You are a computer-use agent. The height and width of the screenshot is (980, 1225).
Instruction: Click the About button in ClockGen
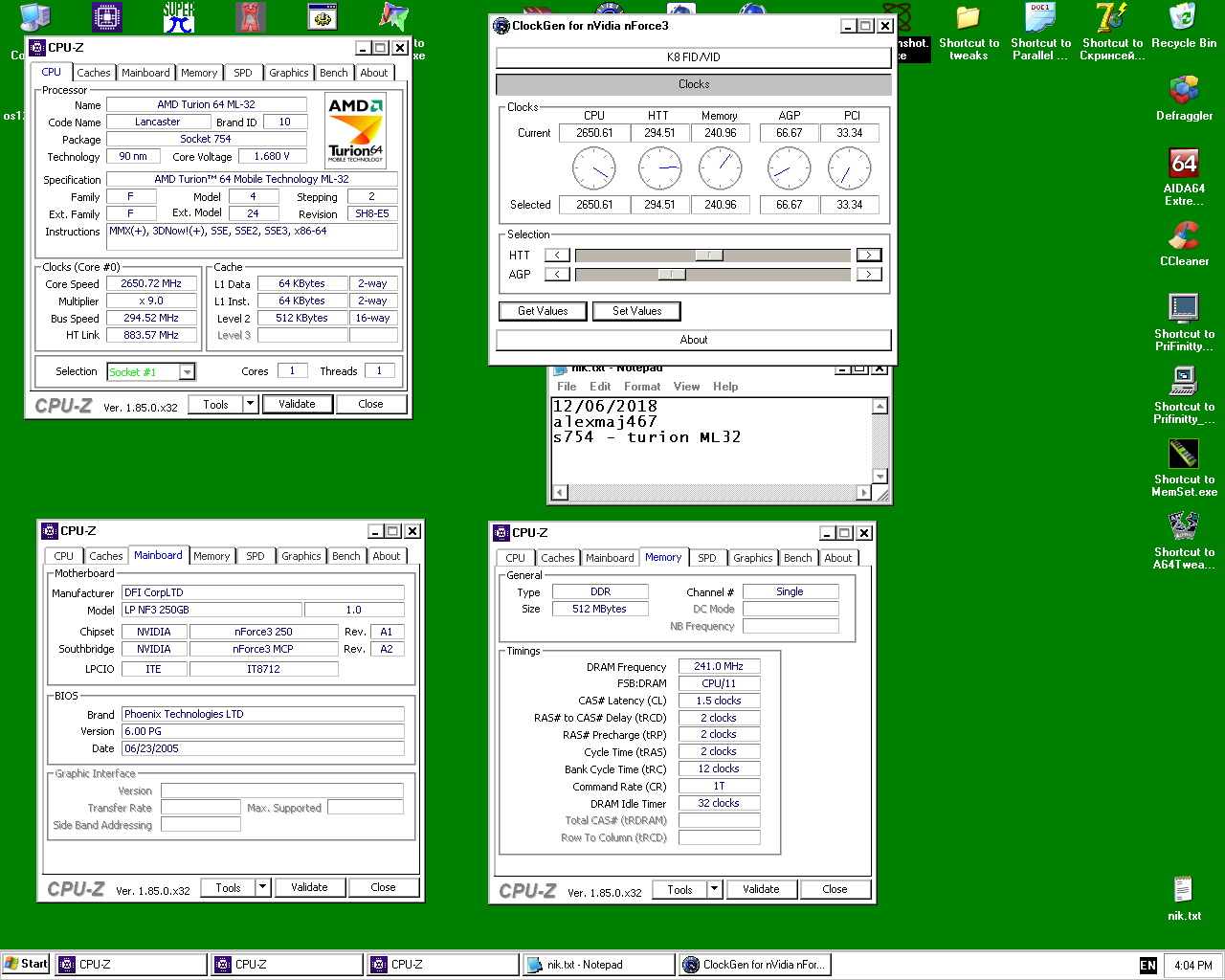694,340
